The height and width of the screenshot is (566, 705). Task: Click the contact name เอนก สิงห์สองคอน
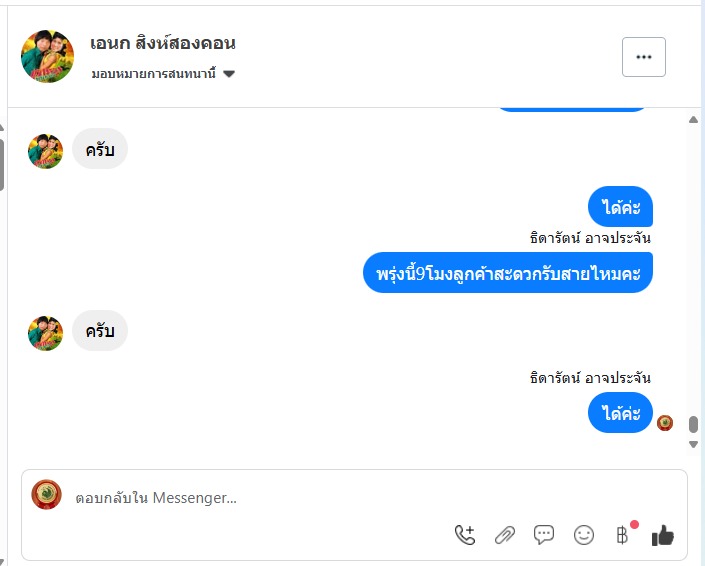163,44
